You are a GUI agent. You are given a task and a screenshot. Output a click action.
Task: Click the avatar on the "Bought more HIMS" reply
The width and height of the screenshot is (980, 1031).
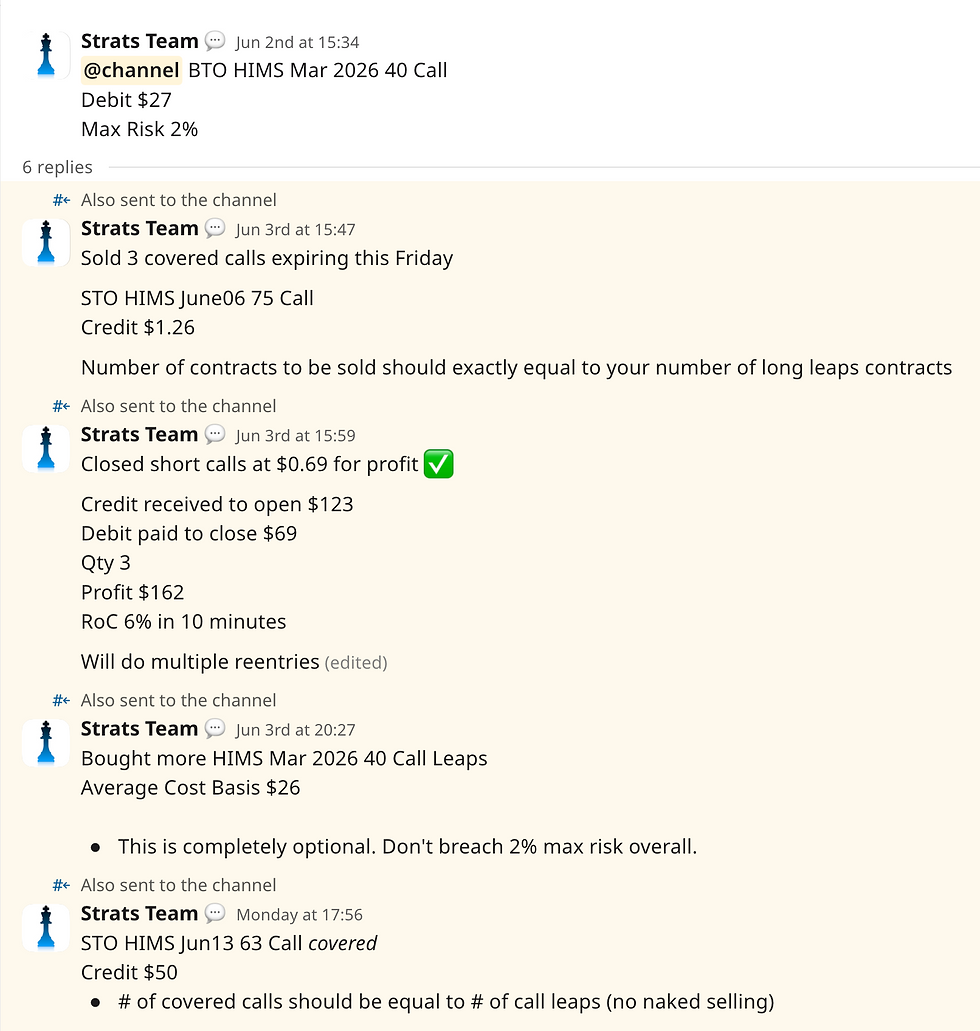coord(45,742)
